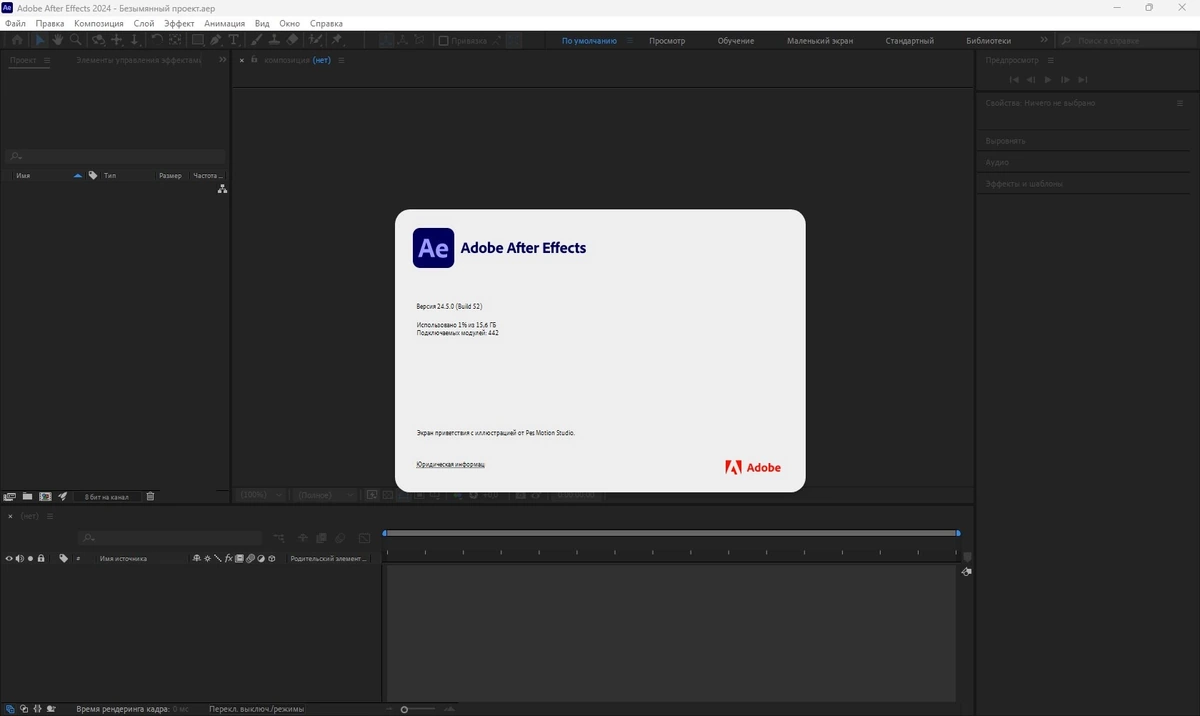Open the Элементы управления эффектами tab
Viewport: 1200px width, 716px height.
(138, 60)
